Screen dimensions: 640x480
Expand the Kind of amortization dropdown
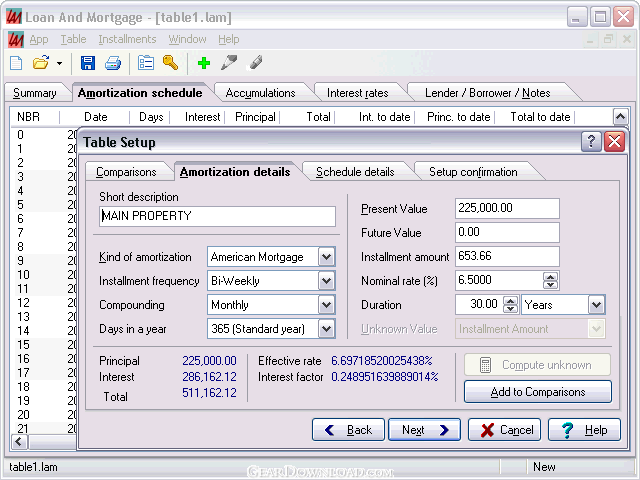point(326,257)
